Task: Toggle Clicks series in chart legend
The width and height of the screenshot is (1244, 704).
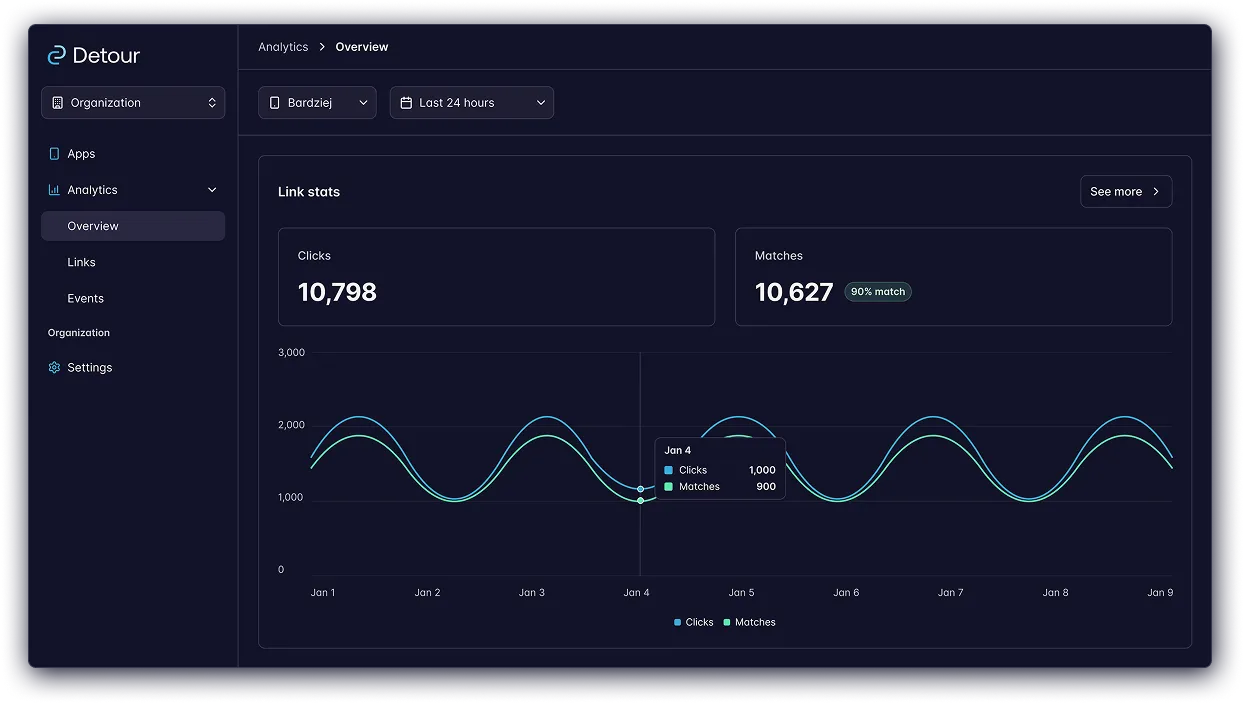Action: (x=694, y=622)
